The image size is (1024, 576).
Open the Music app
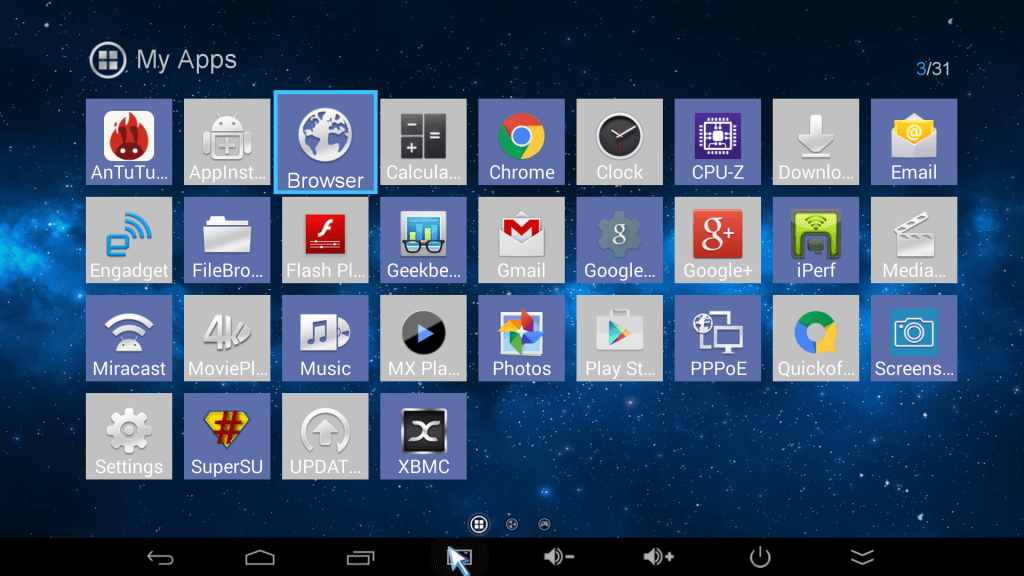(325, 338)
